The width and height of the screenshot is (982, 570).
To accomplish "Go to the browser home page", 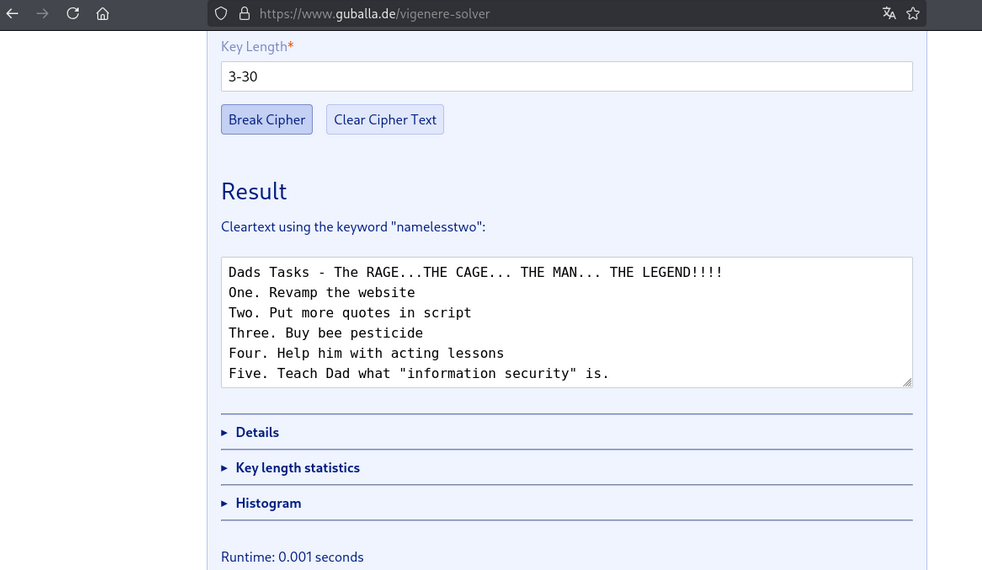I will (103, 14).
